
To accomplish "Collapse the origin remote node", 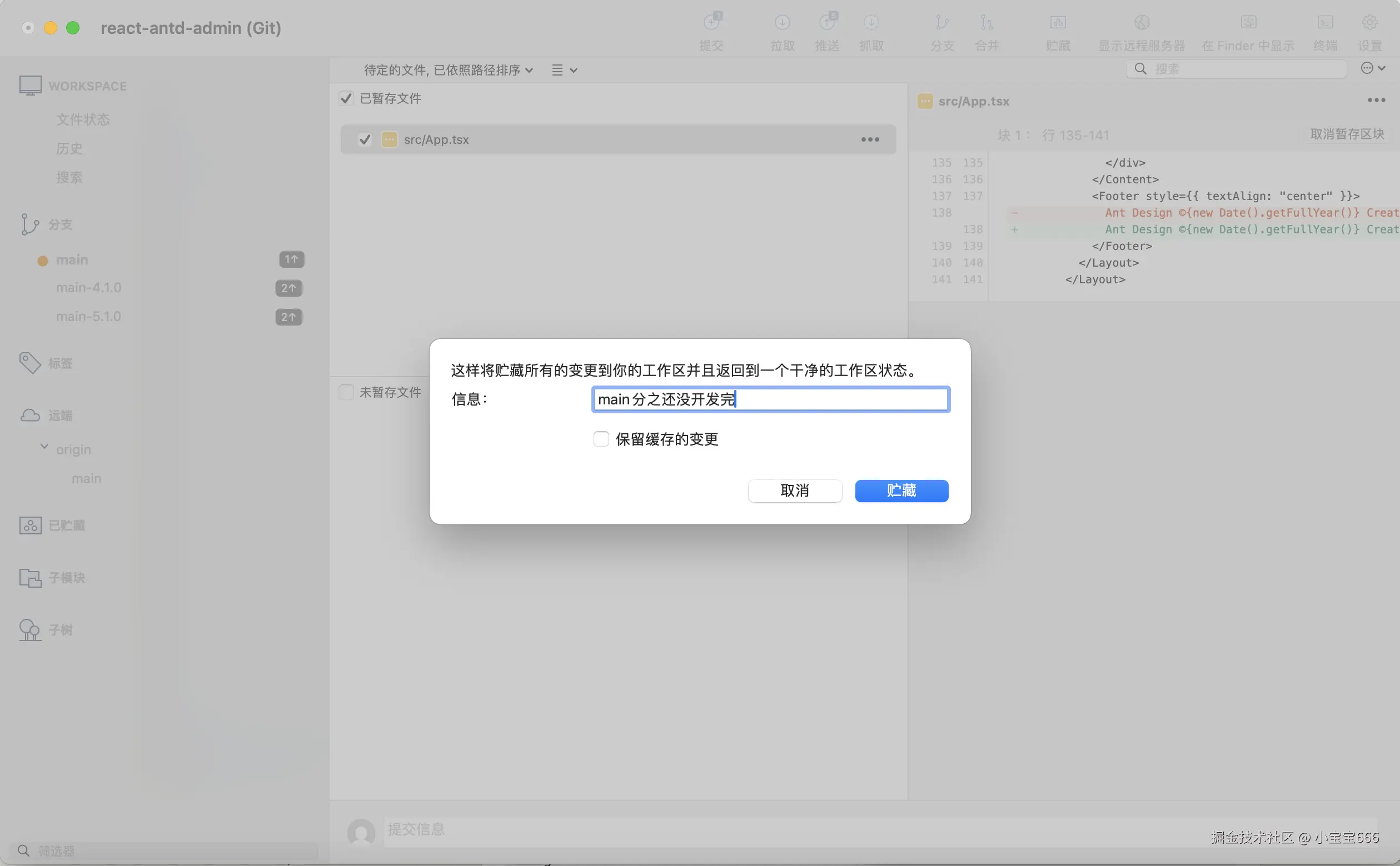I will coord(44,446).
